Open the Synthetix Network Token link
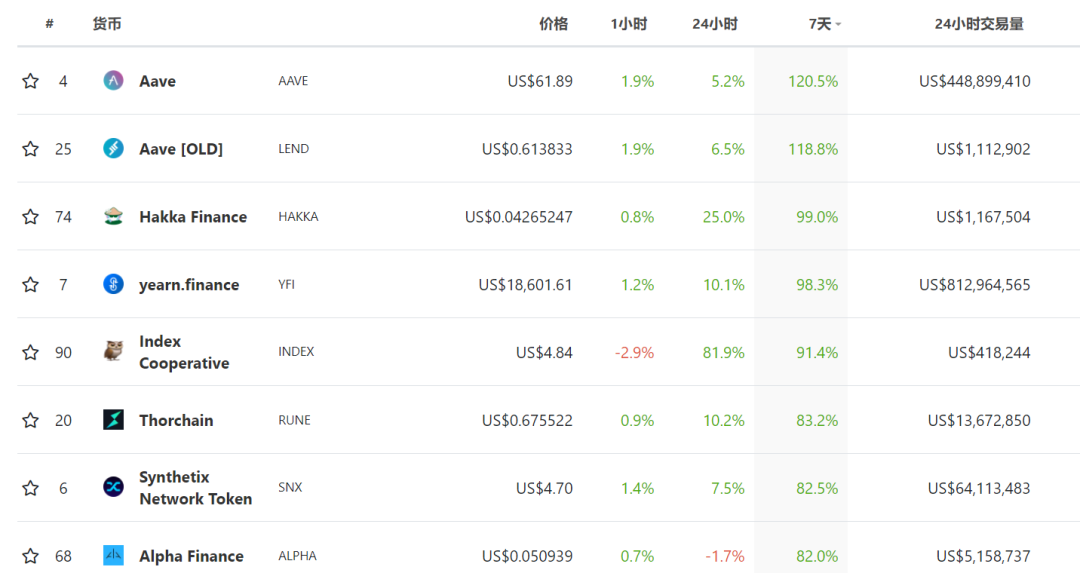Screen dimensions: 1080x573 (x=196, y=488)
